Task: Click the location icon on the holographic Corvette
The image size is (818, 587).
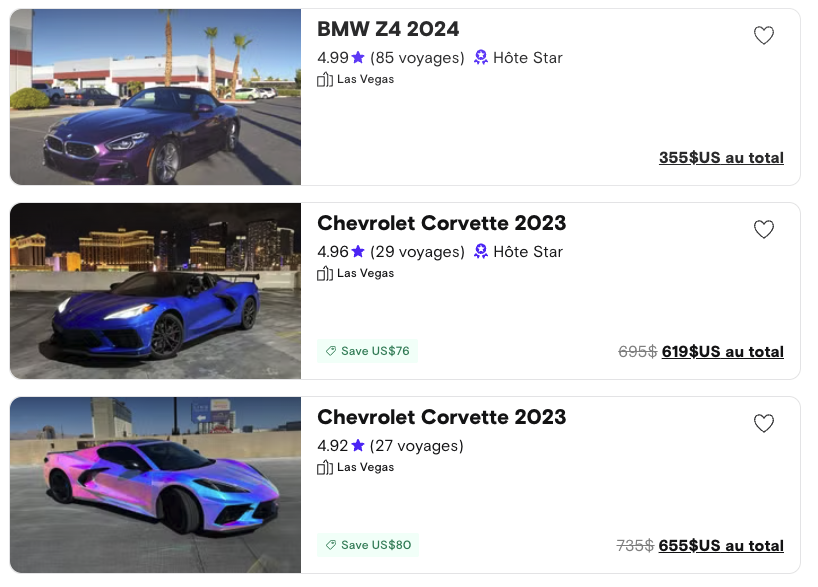Action: [x=325, y=468]
